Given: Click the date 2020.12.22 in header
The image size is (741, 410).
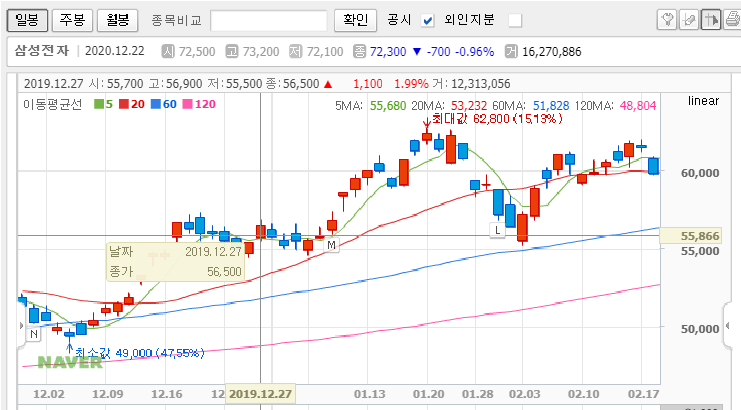Looking at the screenshot, I should tap(115, 51).
